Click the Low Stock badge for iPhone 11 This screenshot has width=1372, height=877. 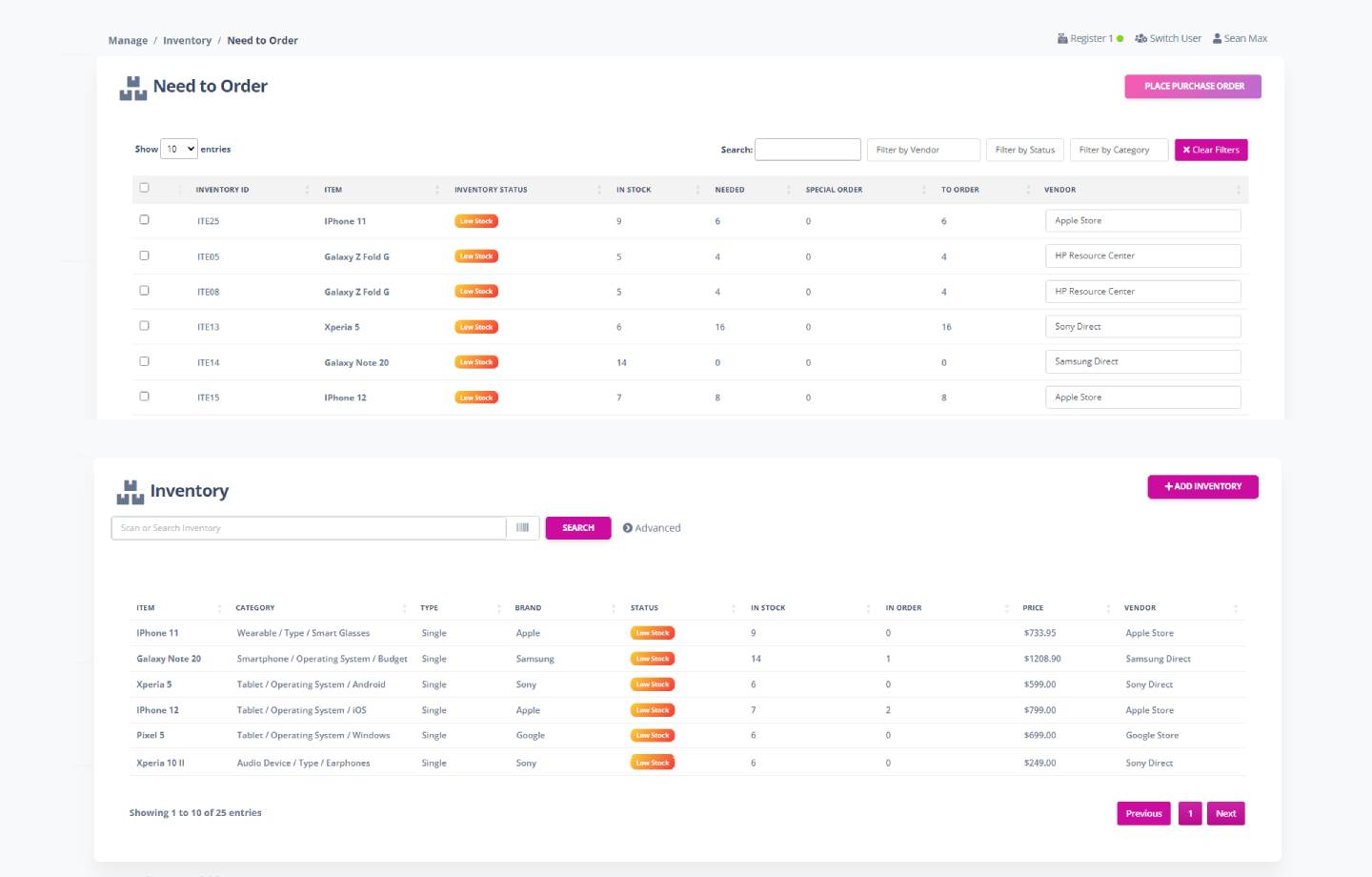(476, 221)
